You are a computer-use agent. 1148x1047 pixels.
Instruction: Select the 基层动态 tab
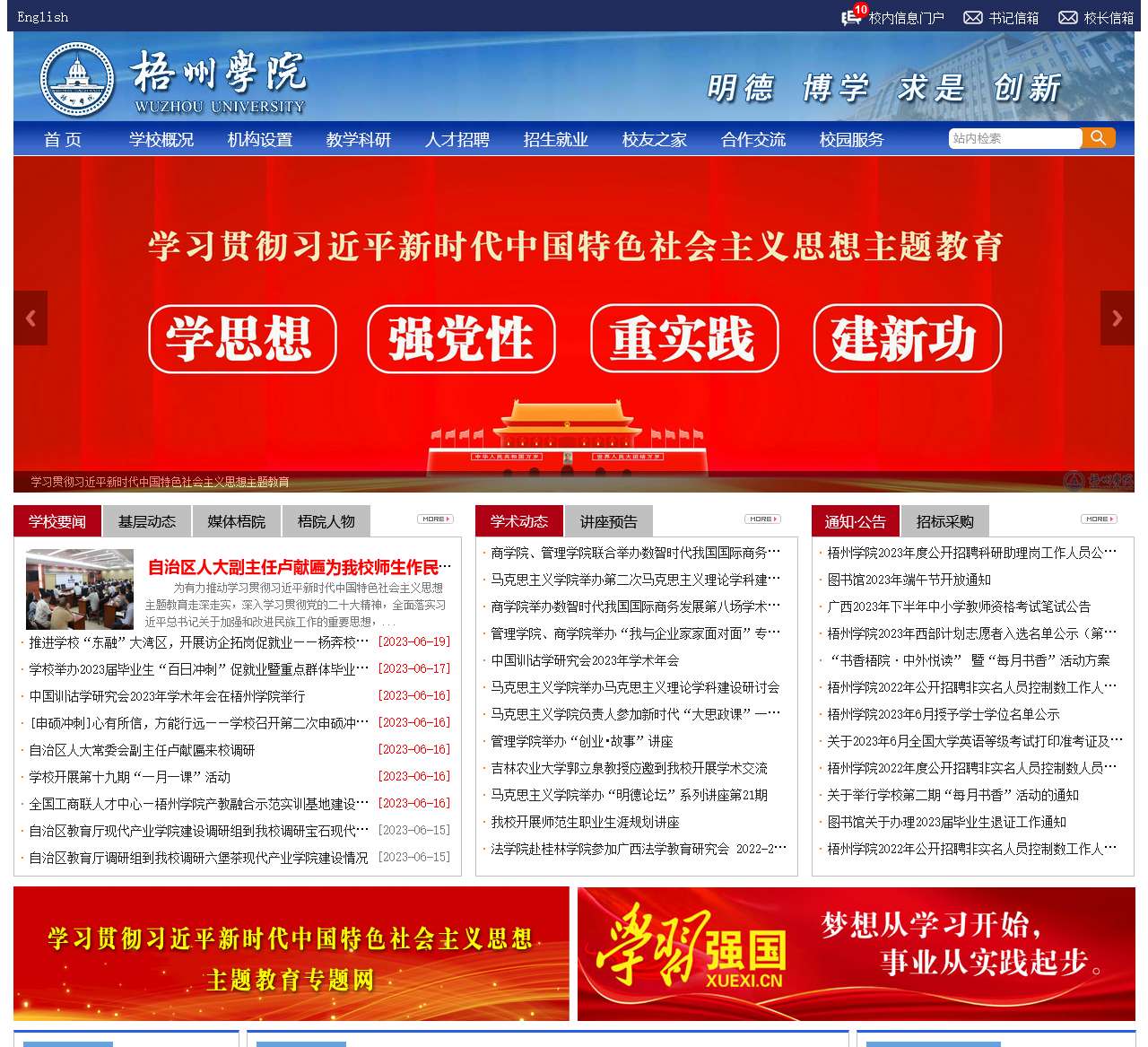pyautogui.click(x=147, y=521)
